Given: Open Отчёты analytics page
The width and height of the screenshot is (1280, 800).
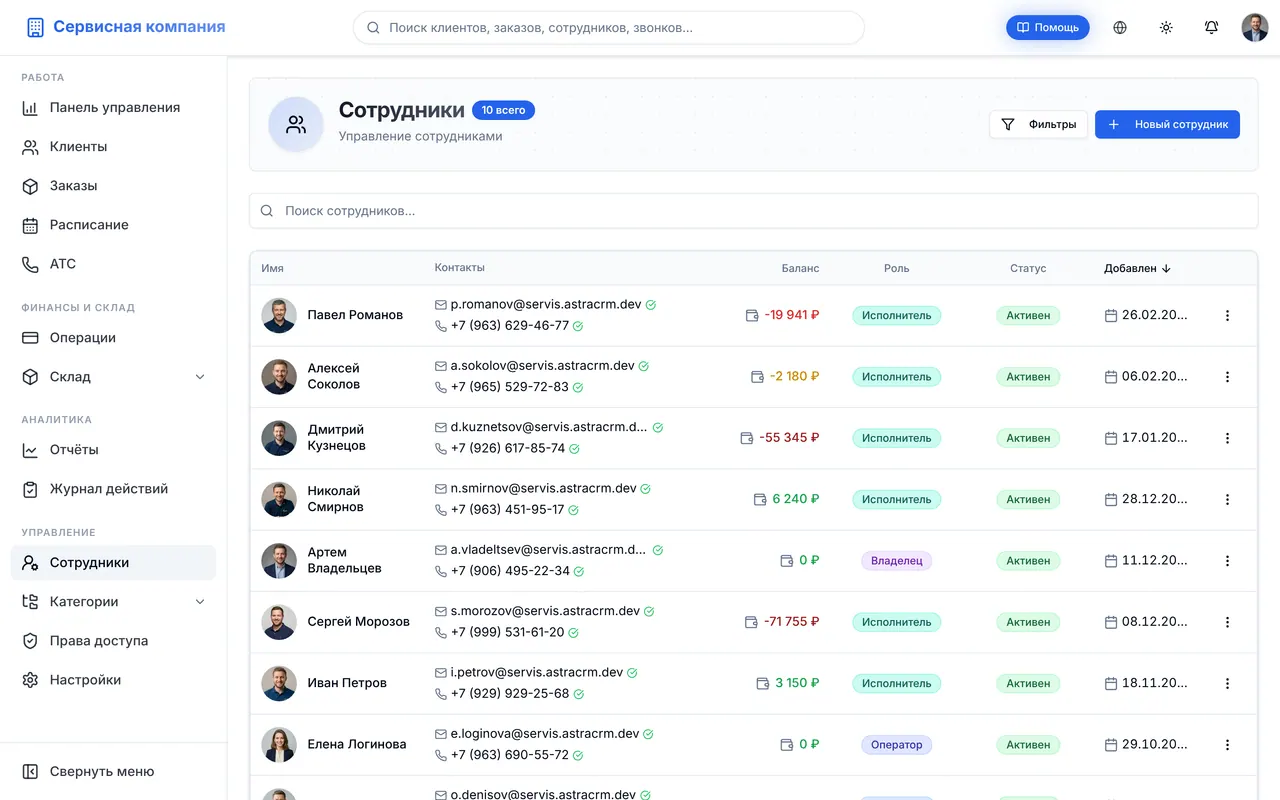Looking at the screenshot, I should 113,450.
